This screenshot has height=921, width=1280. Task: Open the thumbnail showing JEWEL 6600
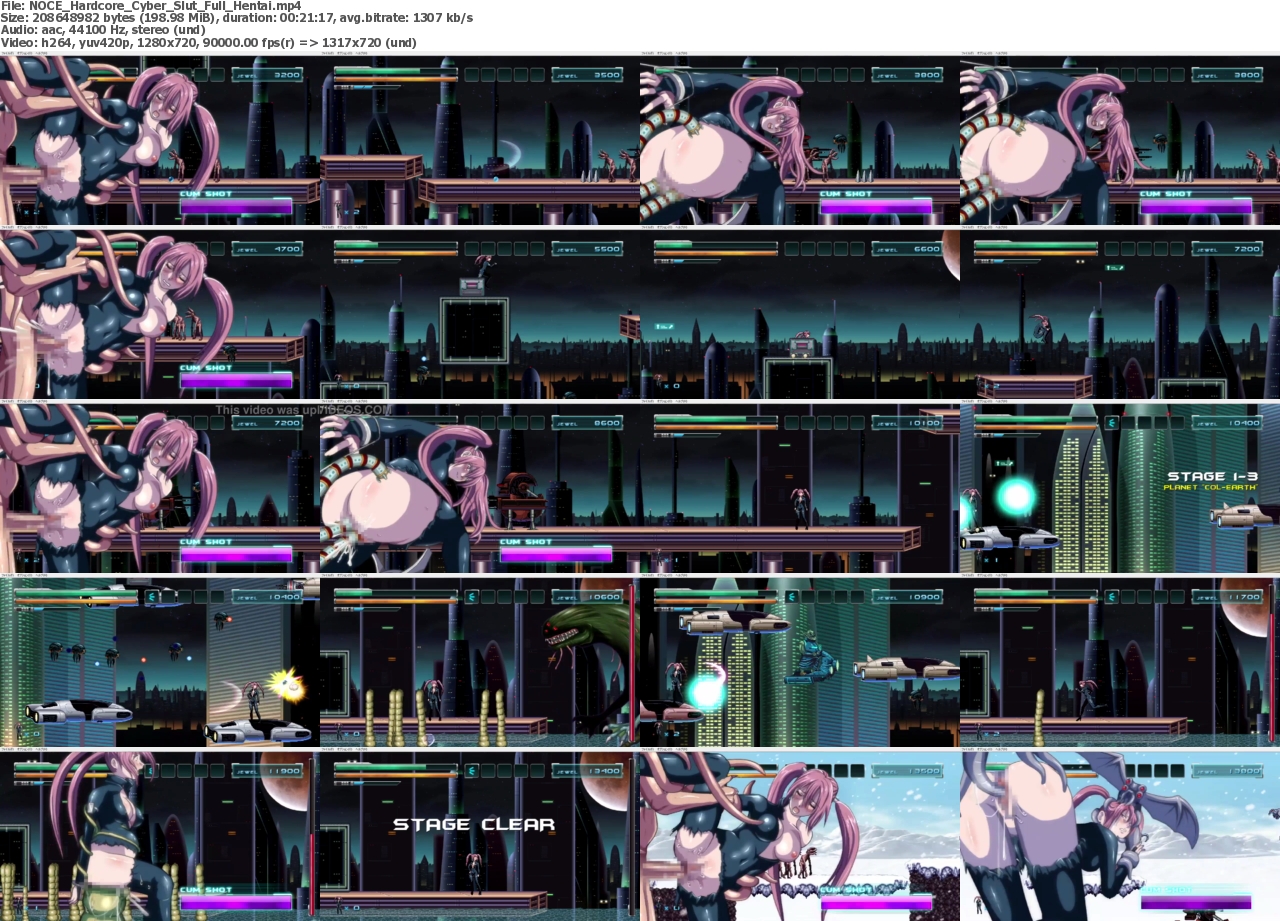800,314
